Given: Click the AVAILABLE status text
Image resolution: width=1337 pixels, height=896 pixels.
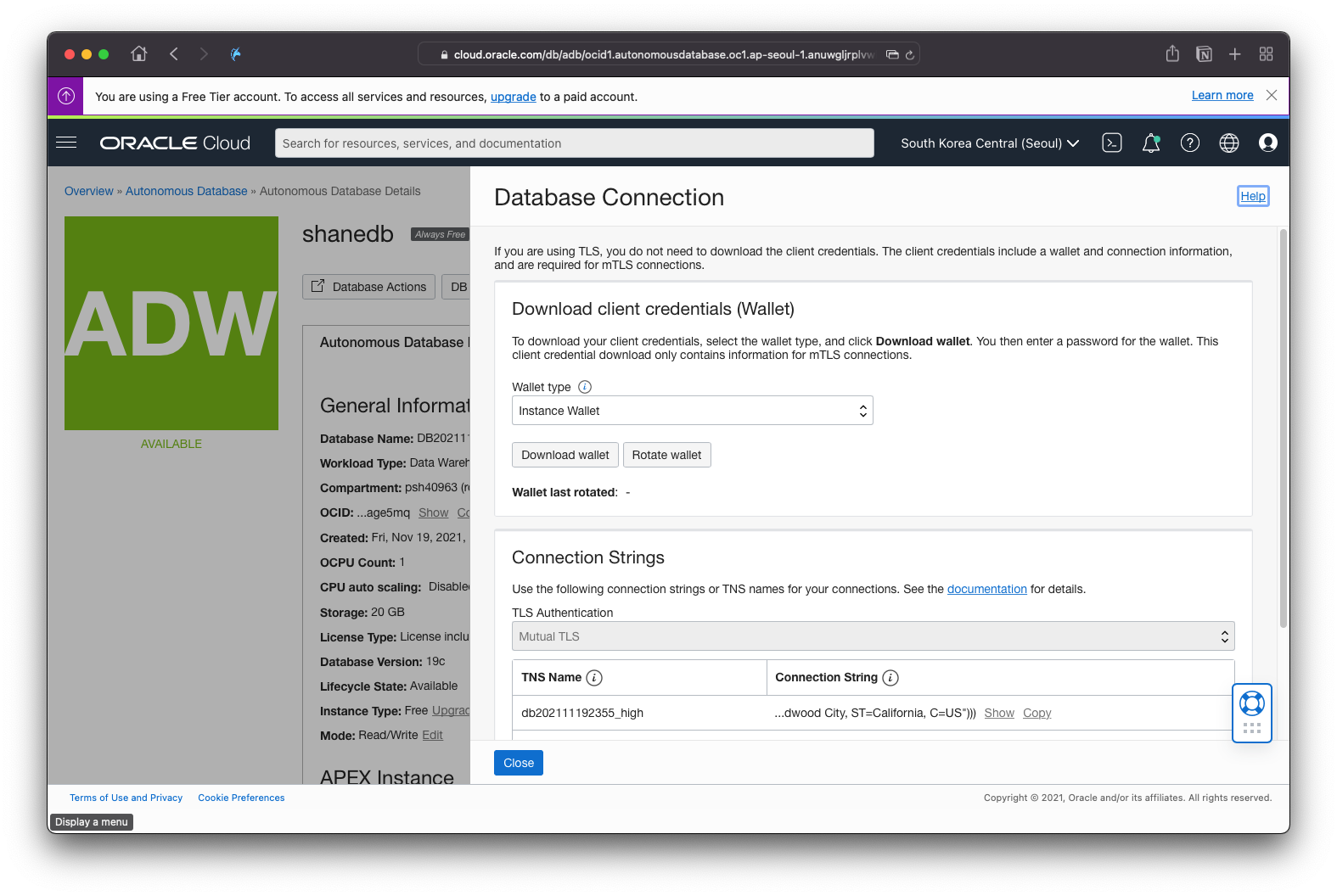Looking at the screenshot, I should coord(171,444).
